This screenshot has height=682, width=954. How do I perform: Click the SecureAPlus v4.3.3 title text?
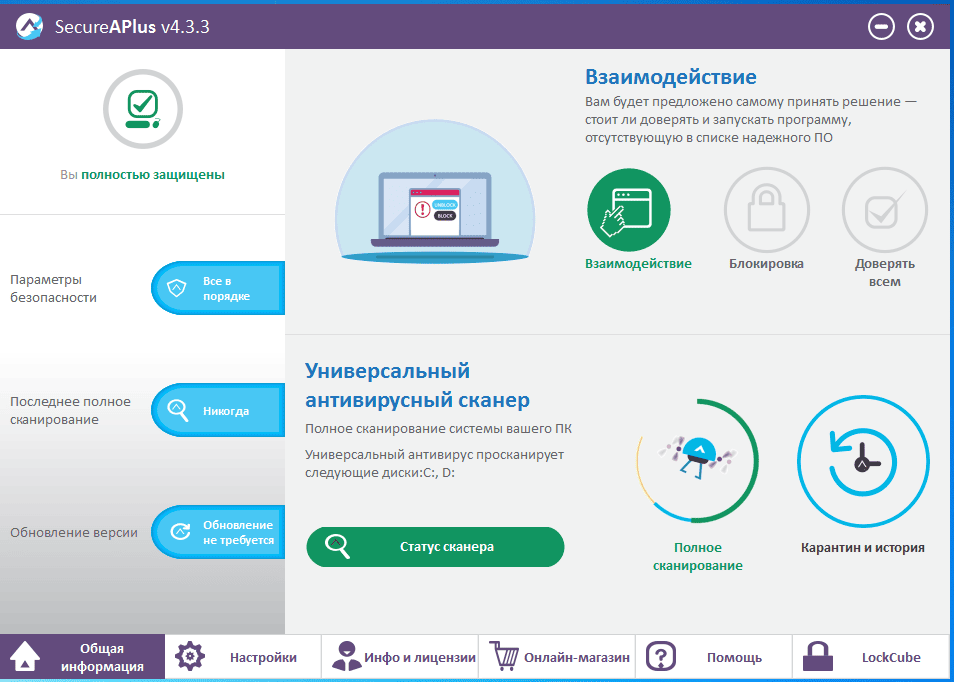(x=132, y=27)
